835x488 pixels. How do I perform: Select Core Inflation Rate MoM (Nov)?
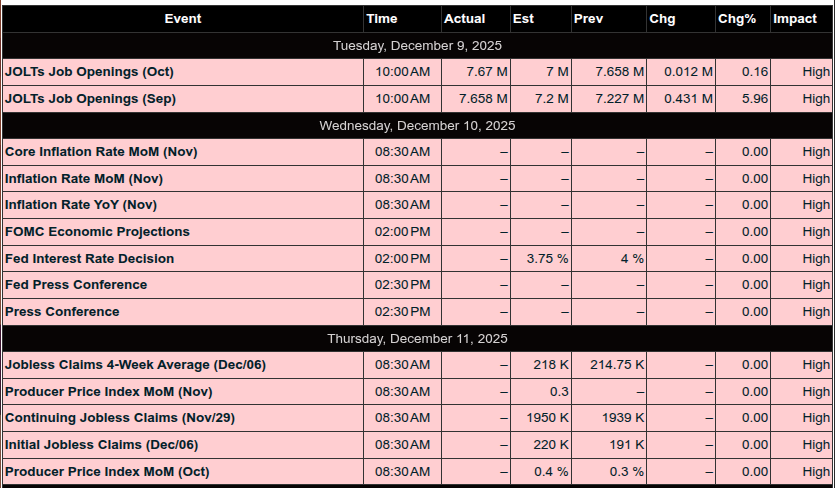tap(101, 152)
